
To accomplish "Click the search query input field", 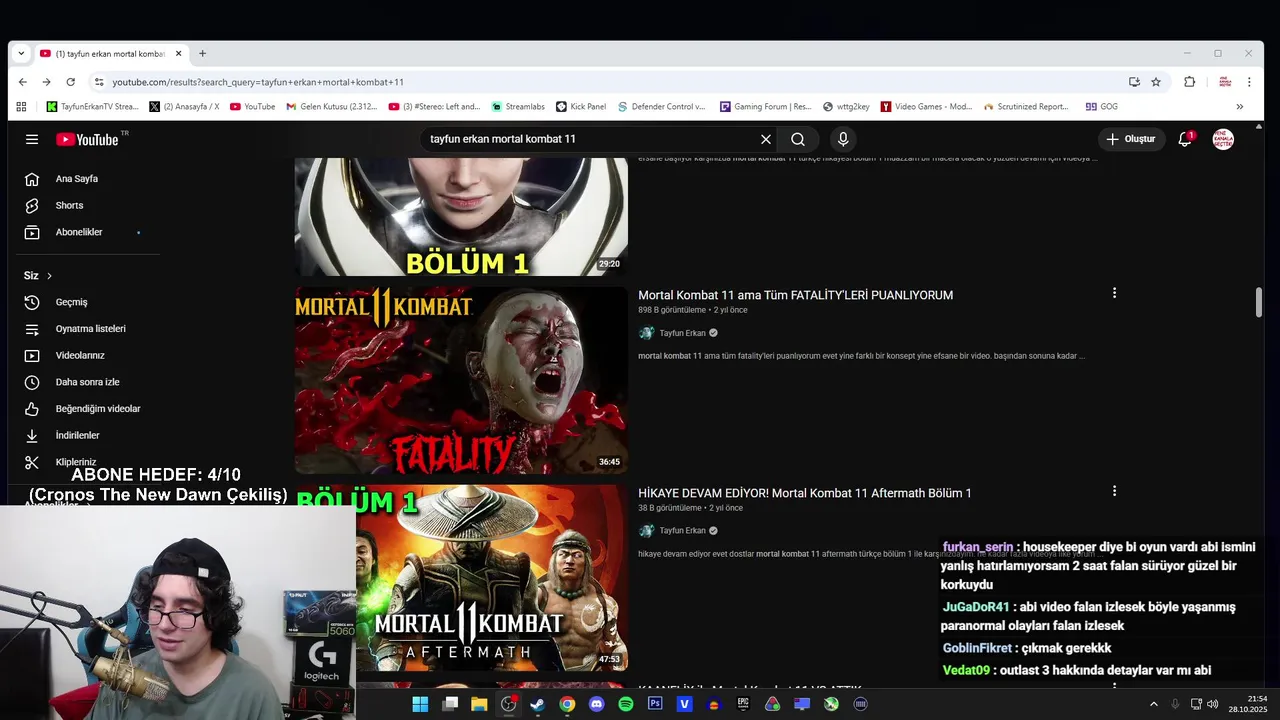I will [590, 139].
